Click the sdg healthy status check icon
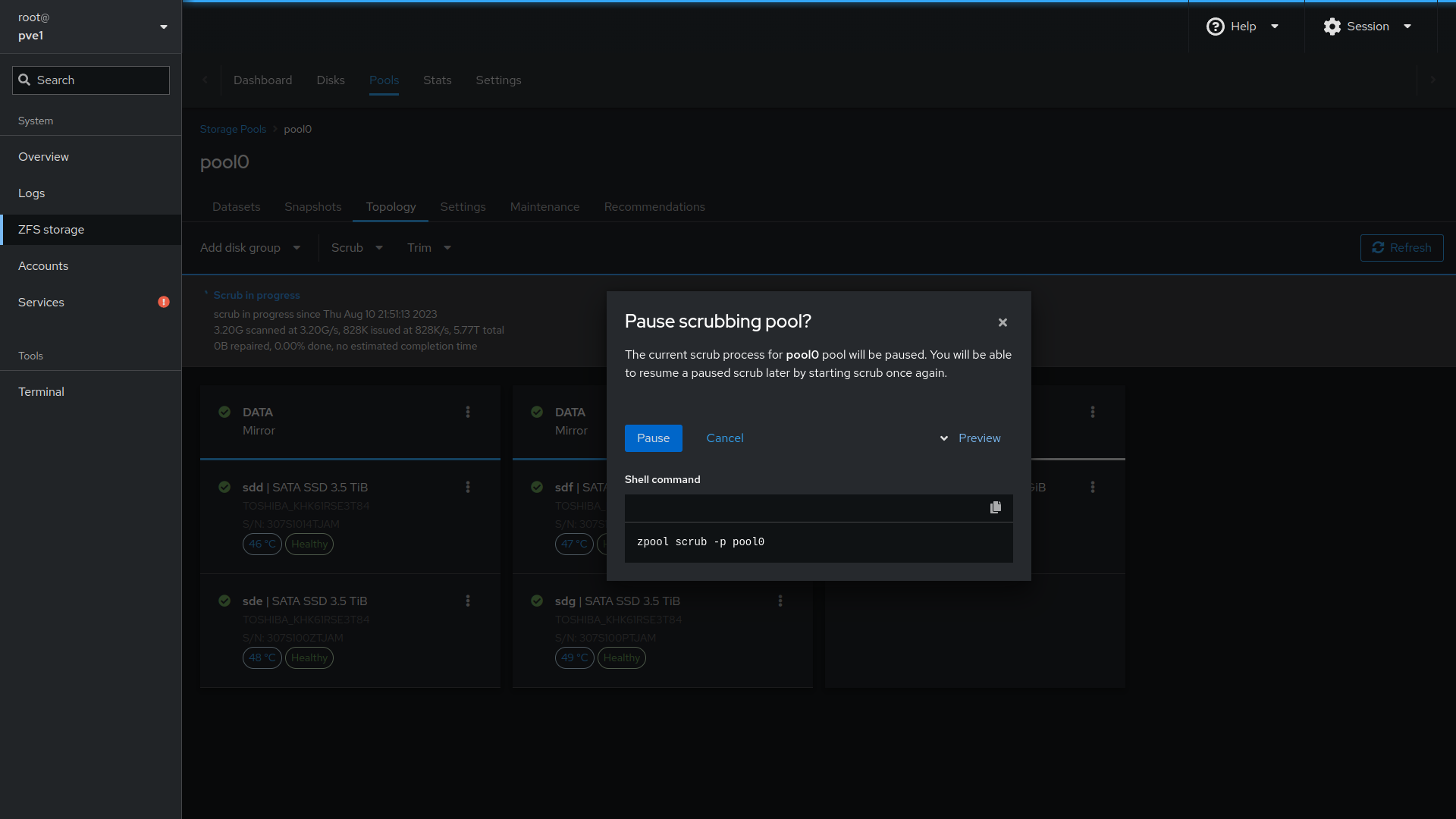Viewport: 1456px width, 819px height. point(537,601)
